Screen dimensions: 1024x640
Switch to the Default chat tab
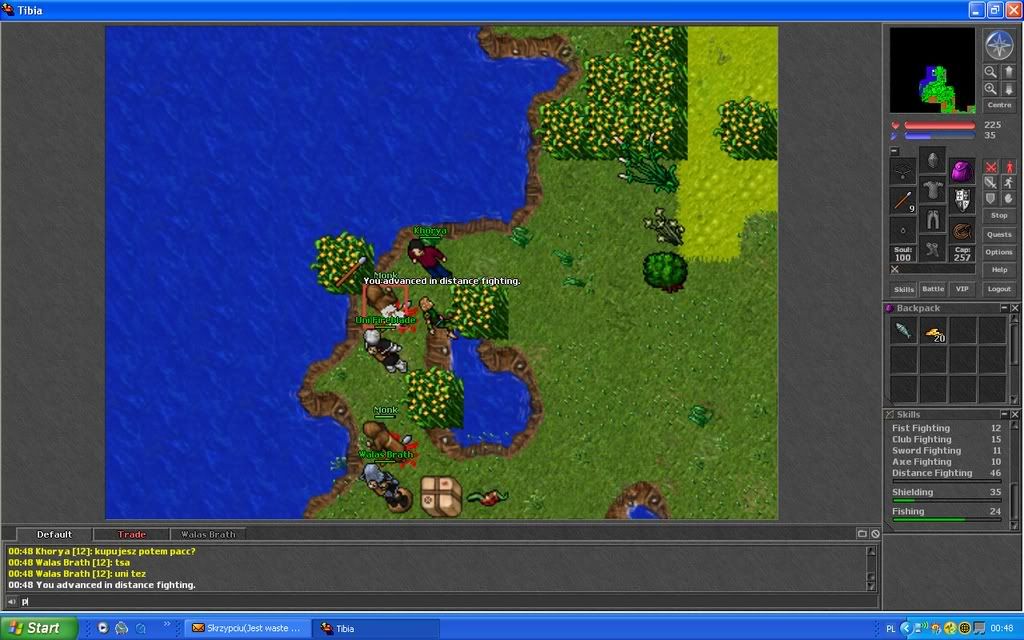(x=54, y=534)
